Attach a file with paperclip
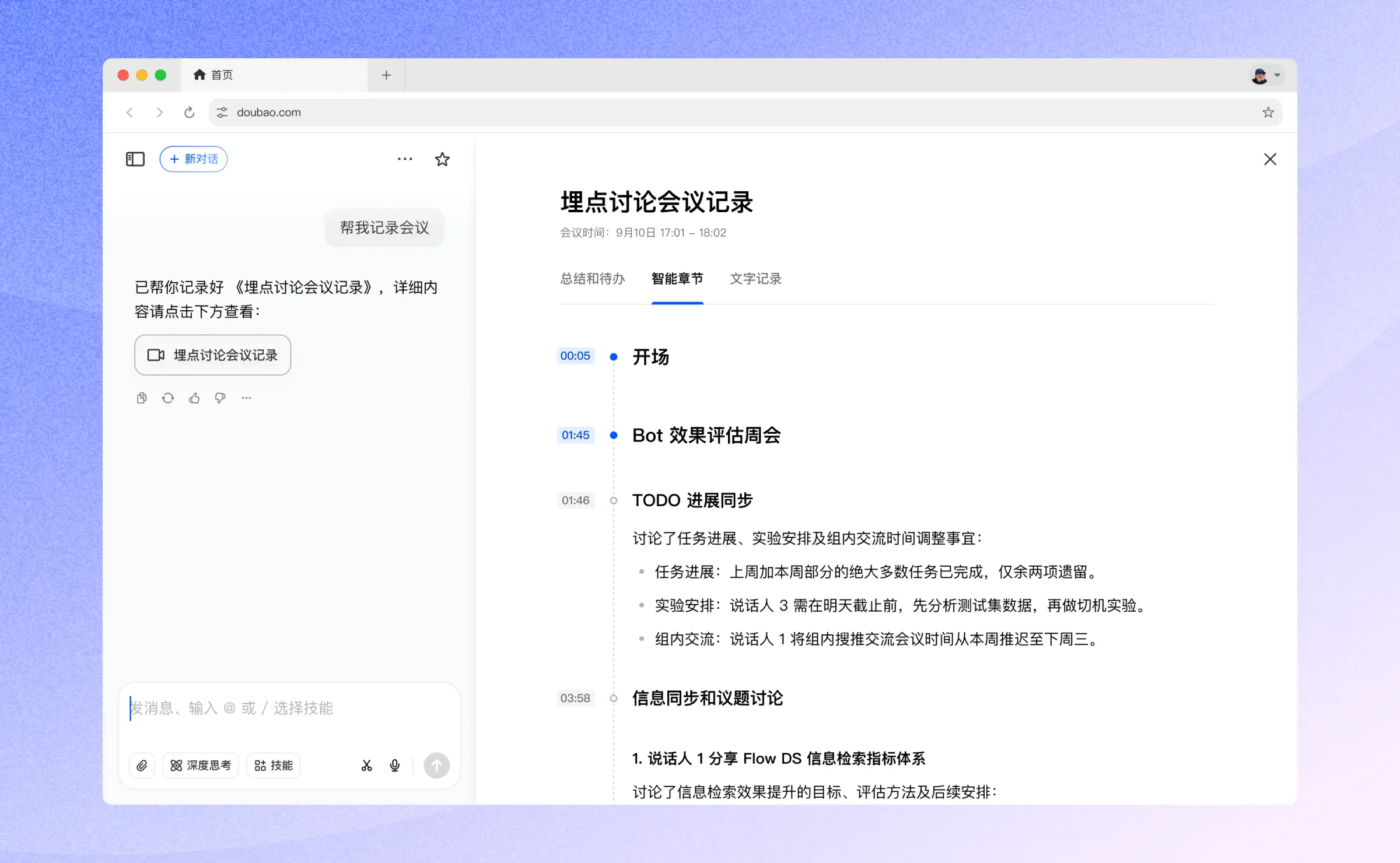1400x863 pixels. 142,766
